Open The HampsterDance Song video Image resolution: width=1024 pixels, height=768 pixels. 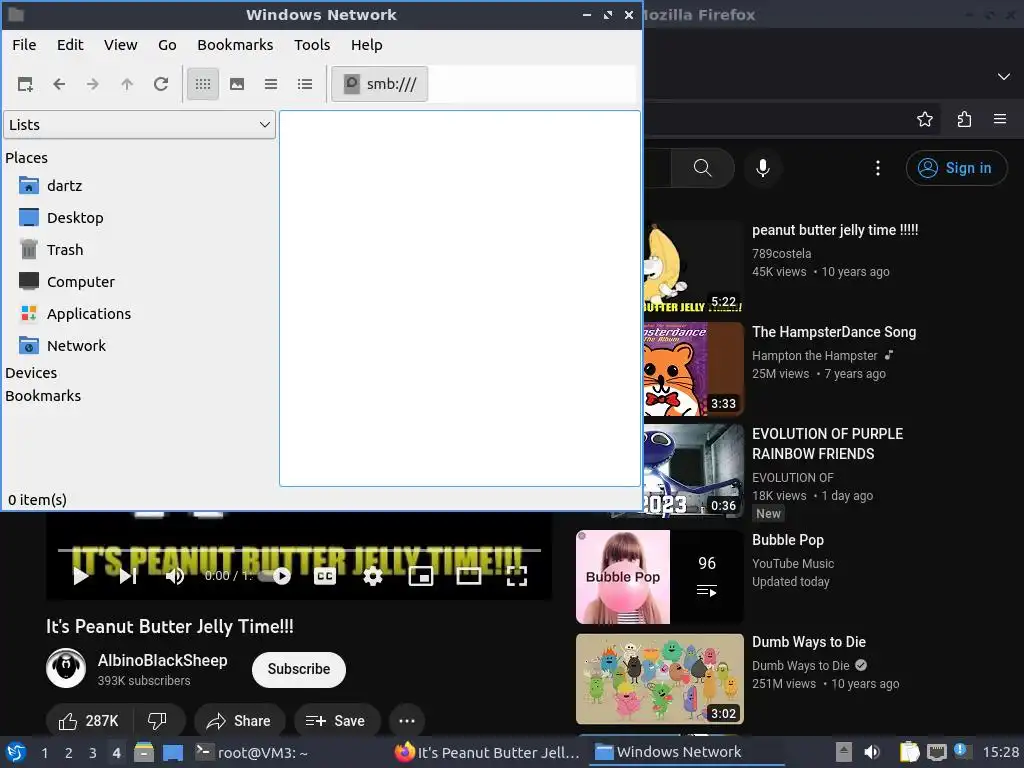834,332
